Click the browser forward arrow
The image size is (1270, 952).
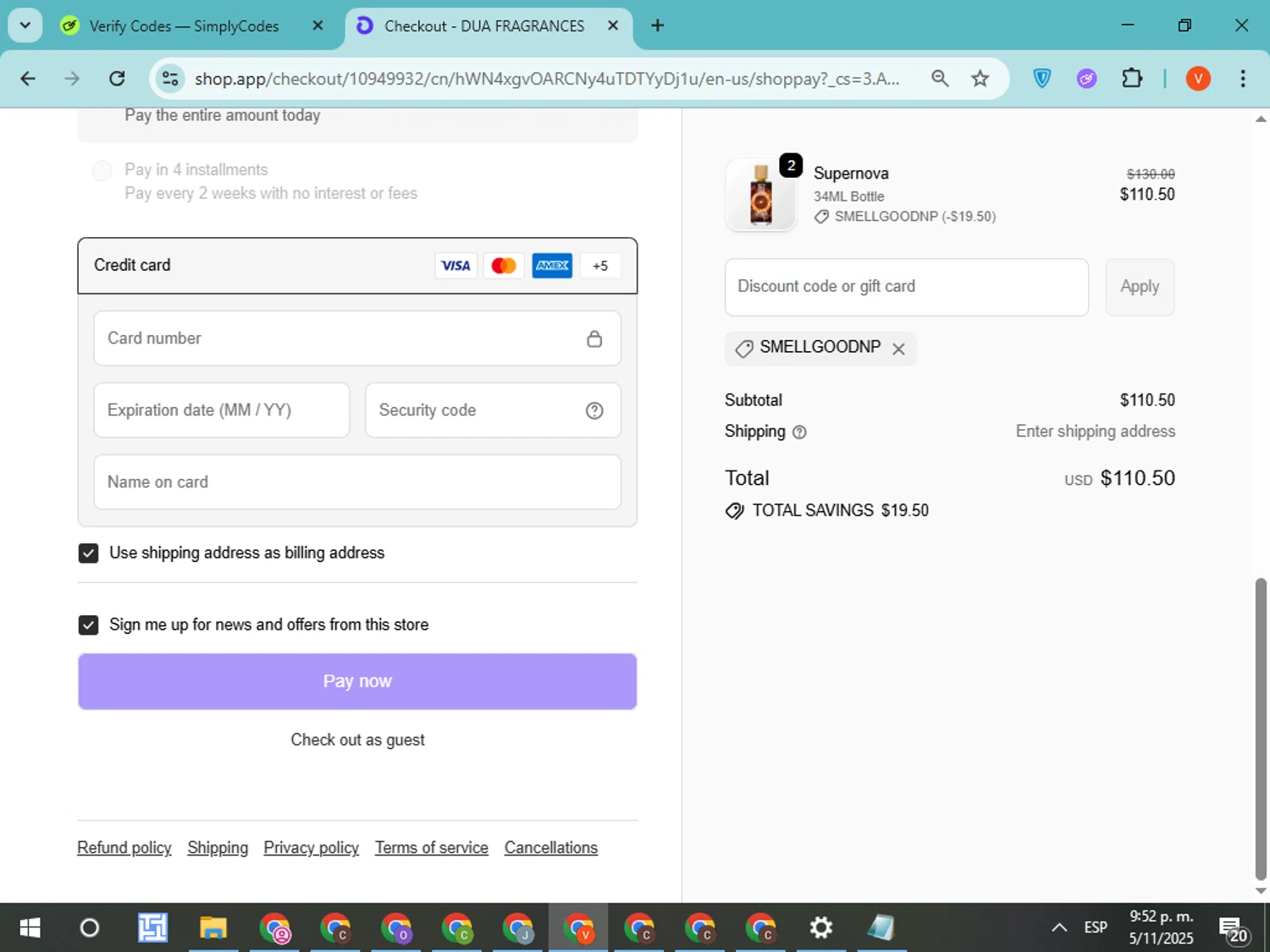pyautogui.click(x=72, y=79)
